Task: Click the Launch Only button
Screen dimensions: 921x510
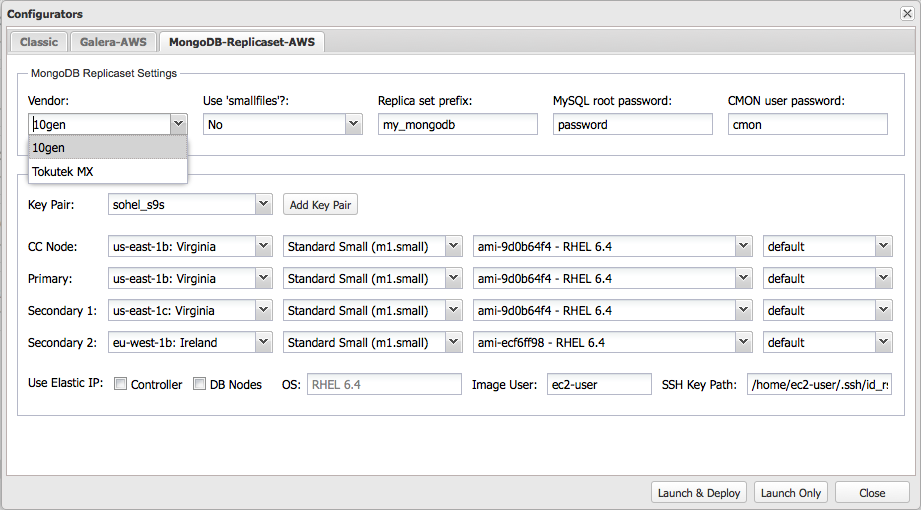Action: [790, 493]
